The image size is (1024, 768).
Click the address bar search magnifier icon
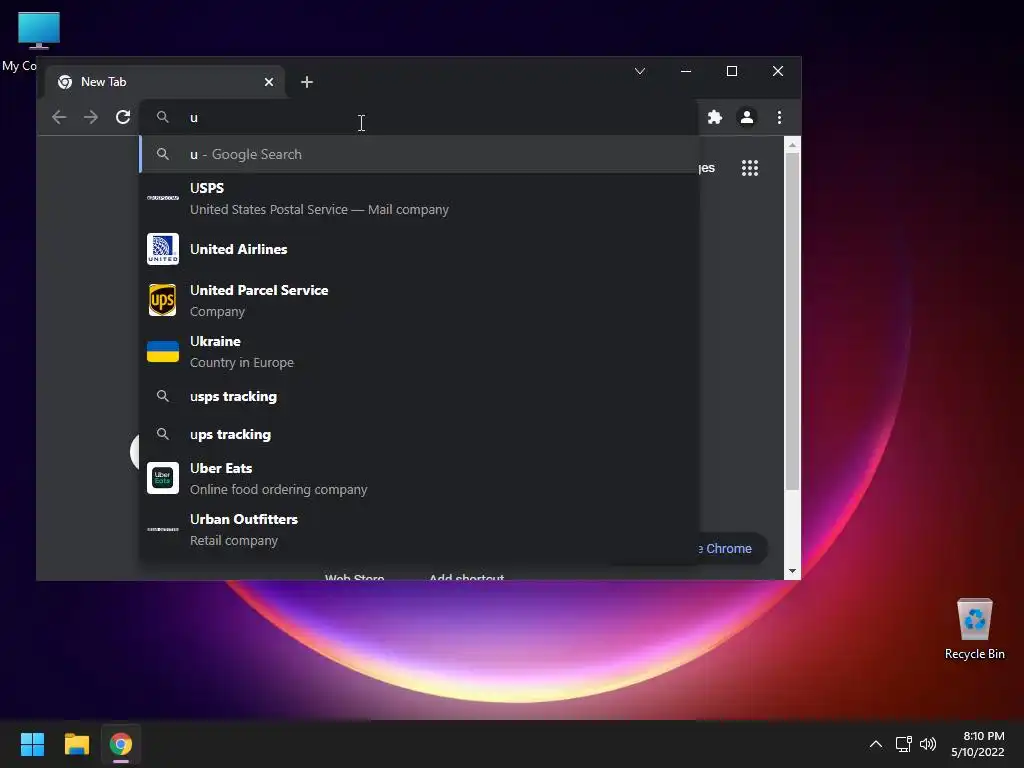coord(163,117)
